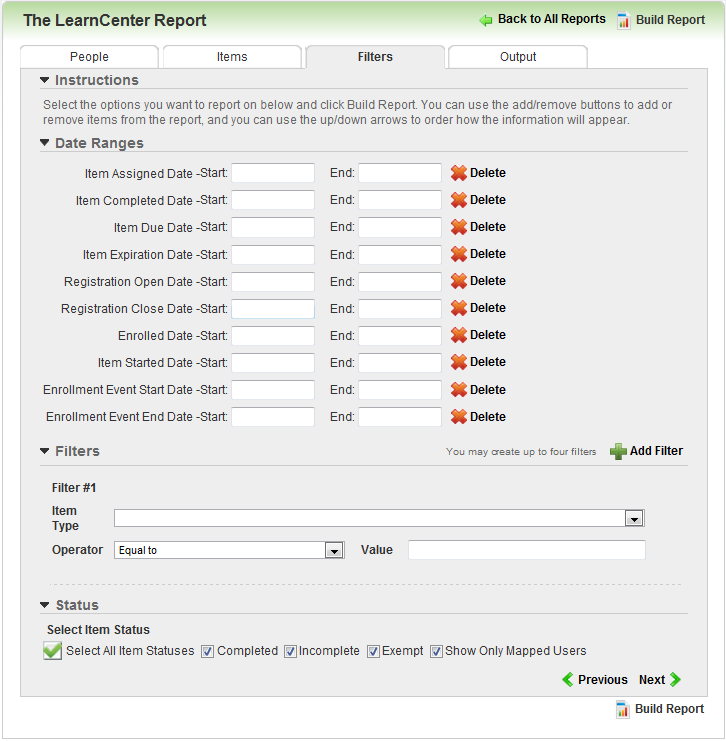726x741 pixels.
Task: Click the green Back to All Reports arrow icon
Action: click(485, 20)
